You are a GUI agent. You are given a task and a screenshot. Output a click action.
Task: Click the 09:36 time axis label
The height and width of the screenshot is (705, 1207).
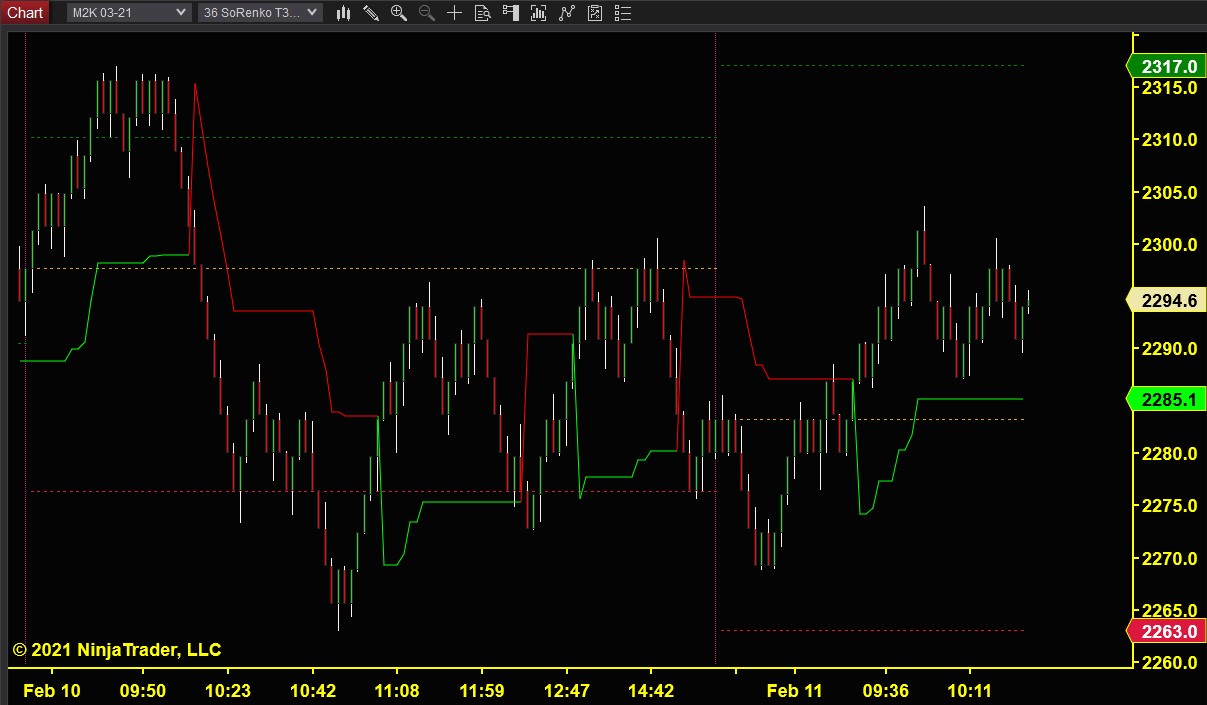tap(885, 691)
